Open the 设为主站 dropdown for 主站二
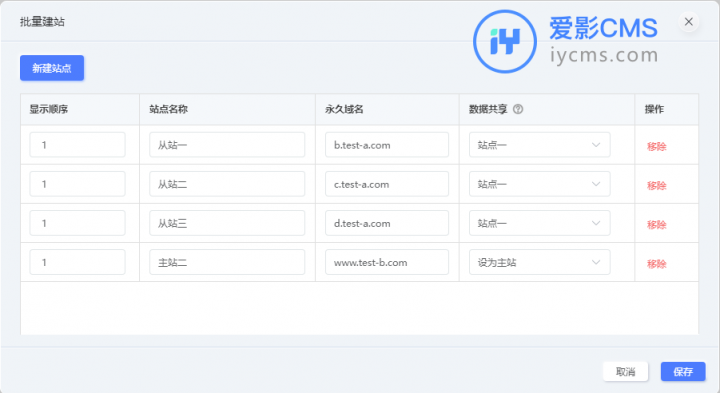 [x=540, y=262]
